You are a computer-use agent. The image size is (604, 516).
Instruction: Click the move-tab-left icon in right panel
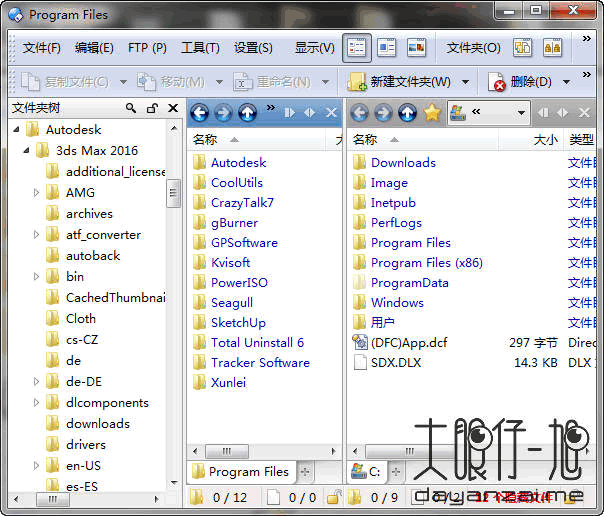click(x=543, y=113)
